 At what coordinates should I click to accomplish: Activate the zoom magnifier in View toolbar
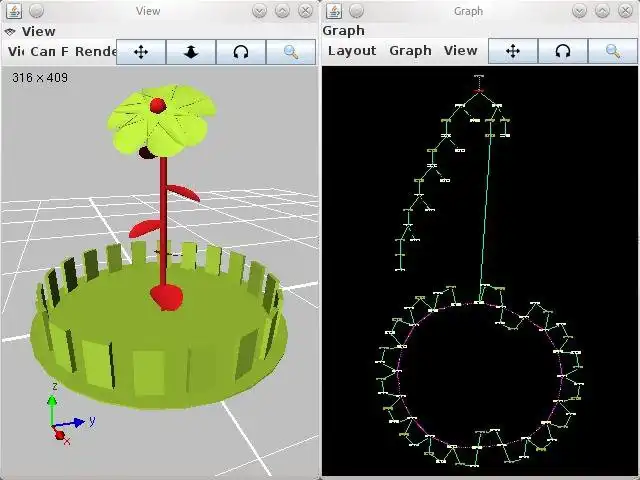pos(291,52)
